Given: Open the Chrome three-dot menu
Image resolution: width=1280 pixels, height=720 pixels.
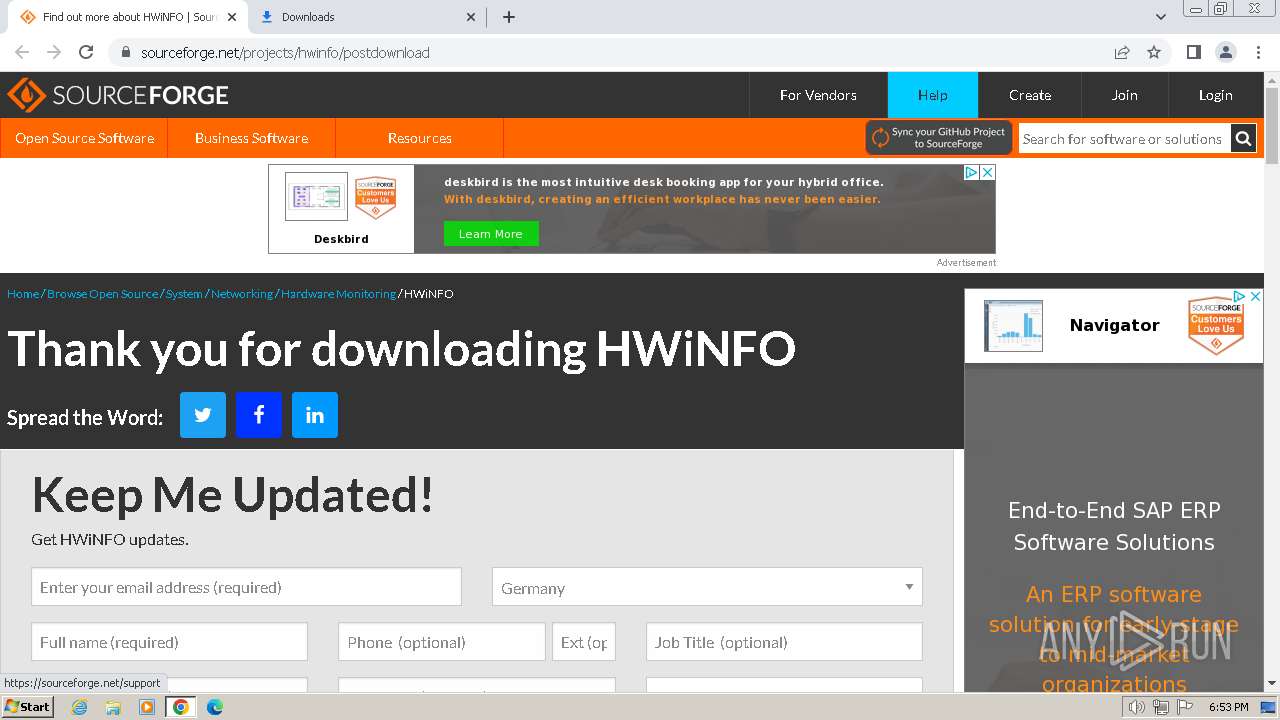Looking at the screenshot, I should (x=1258, y=52).
